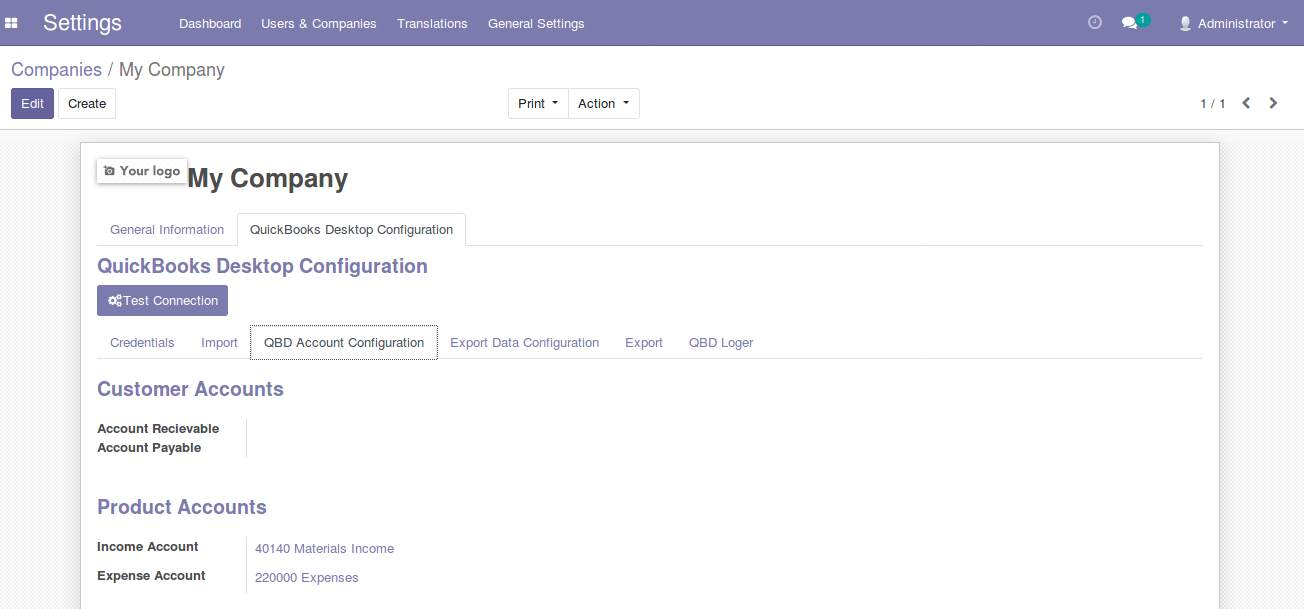
Task: Switch to the Export Data Configuration tab
Action: coord(524,342)
